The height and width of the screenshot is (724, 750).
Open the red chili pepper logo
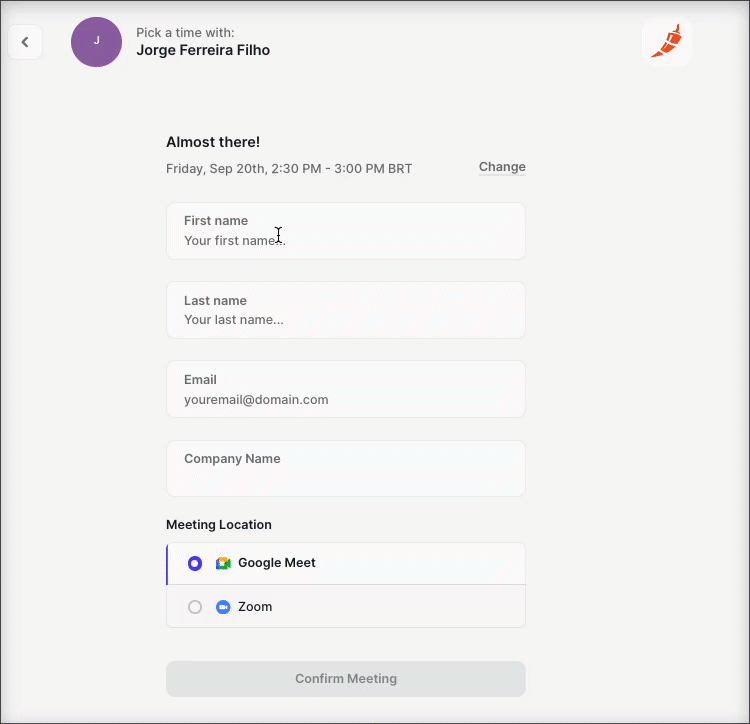pyautogui.click(x=667, y=42)
